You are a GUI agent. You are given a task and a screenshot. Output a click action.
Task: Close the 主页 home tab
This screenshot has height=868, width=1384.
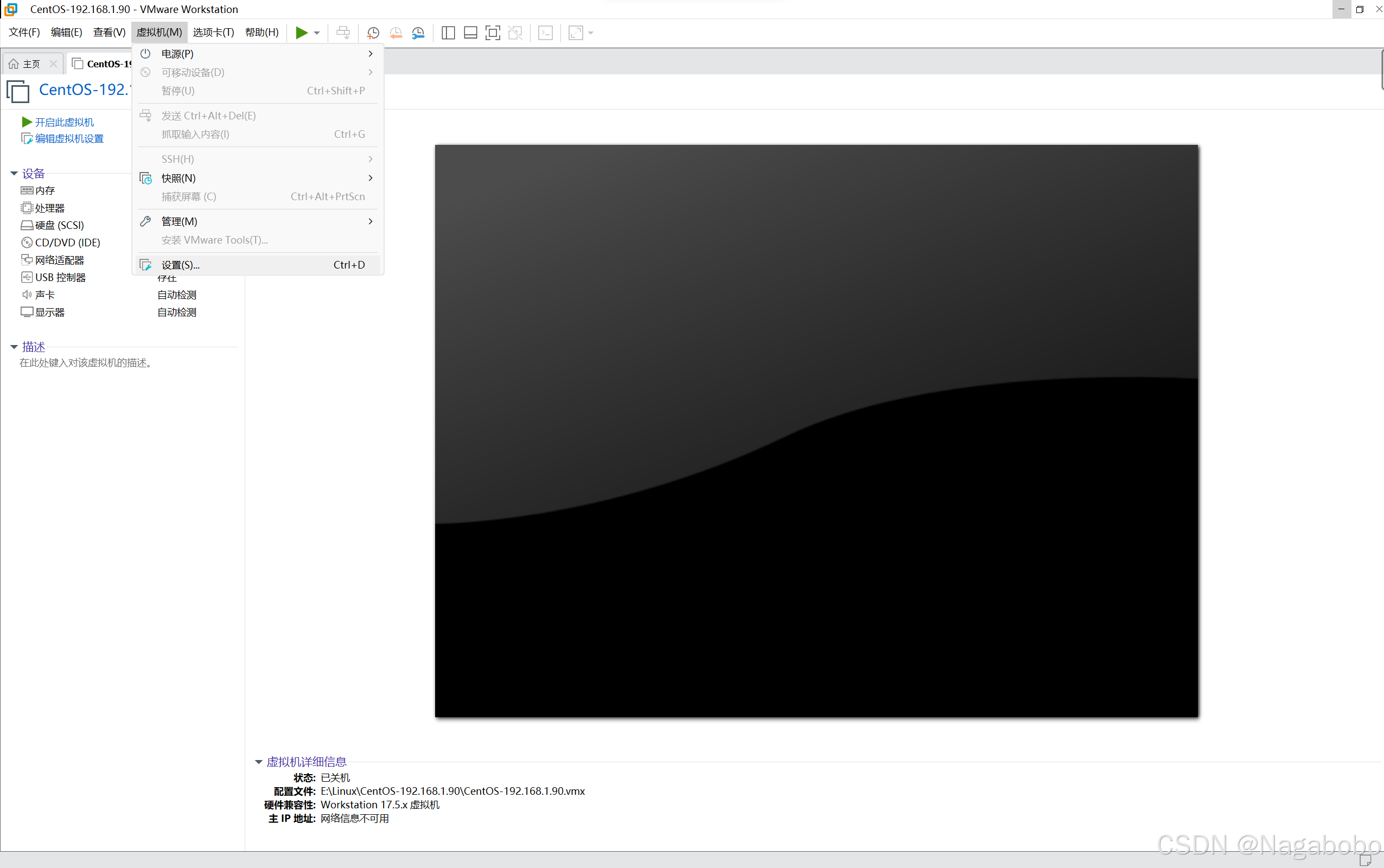[53, 63]
